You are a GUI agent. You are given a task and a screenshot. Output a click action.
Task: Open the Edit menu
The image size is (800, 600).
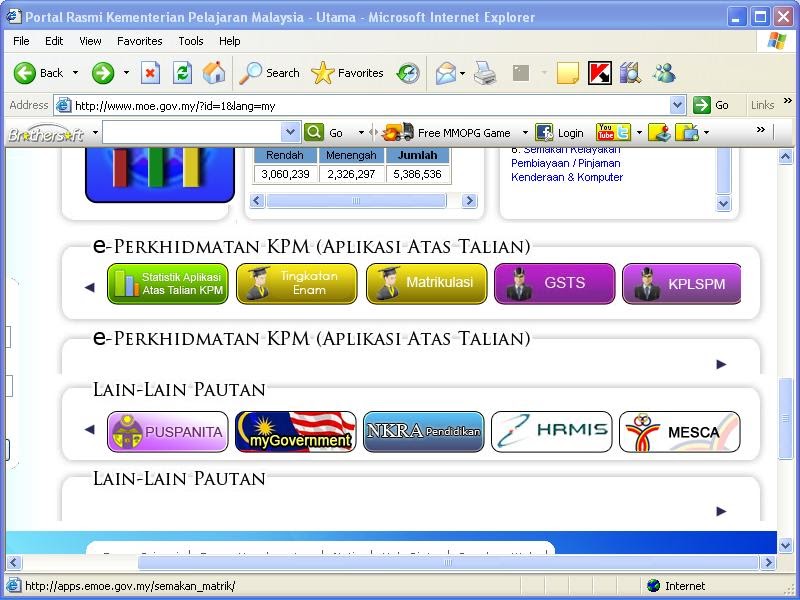[x=54, y=41]
